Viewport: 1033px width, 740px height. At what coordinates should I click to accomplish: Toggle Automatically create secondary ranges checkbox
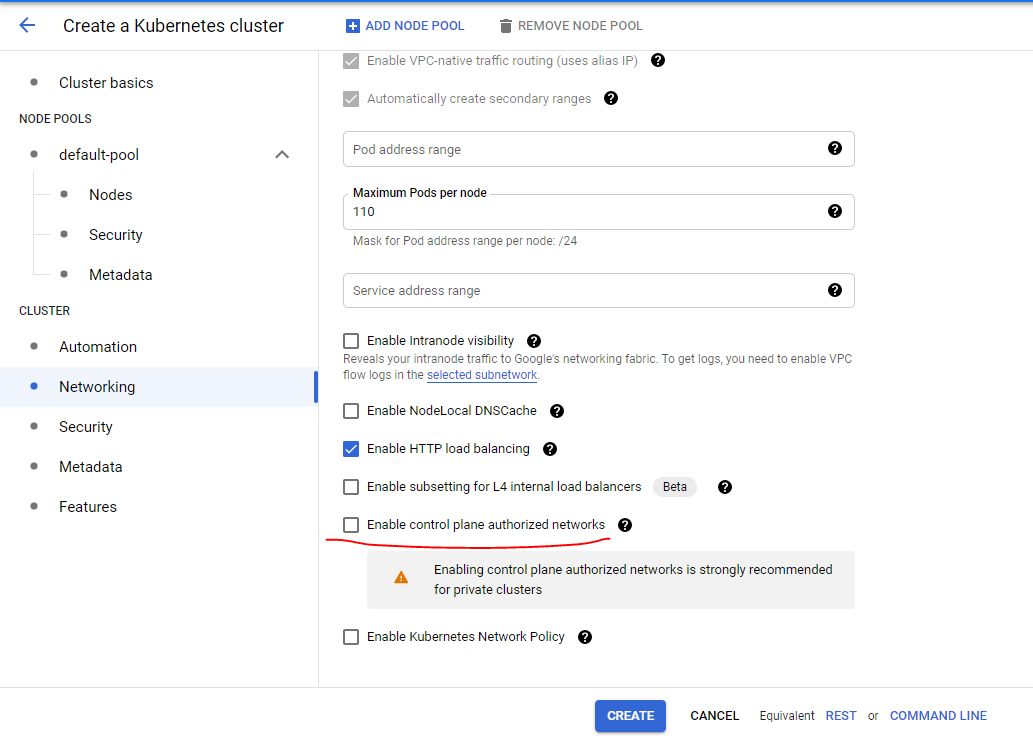coord(351,99)
